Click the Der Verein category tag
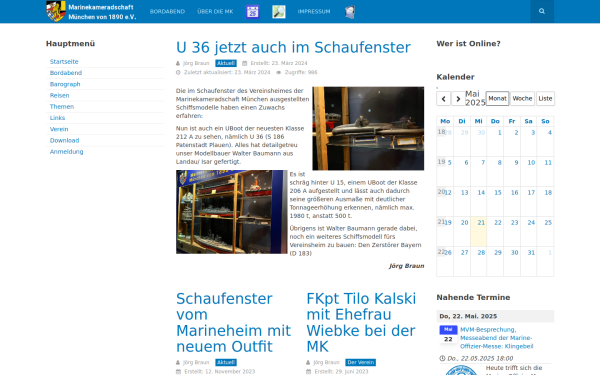 [x=360, y=362]
